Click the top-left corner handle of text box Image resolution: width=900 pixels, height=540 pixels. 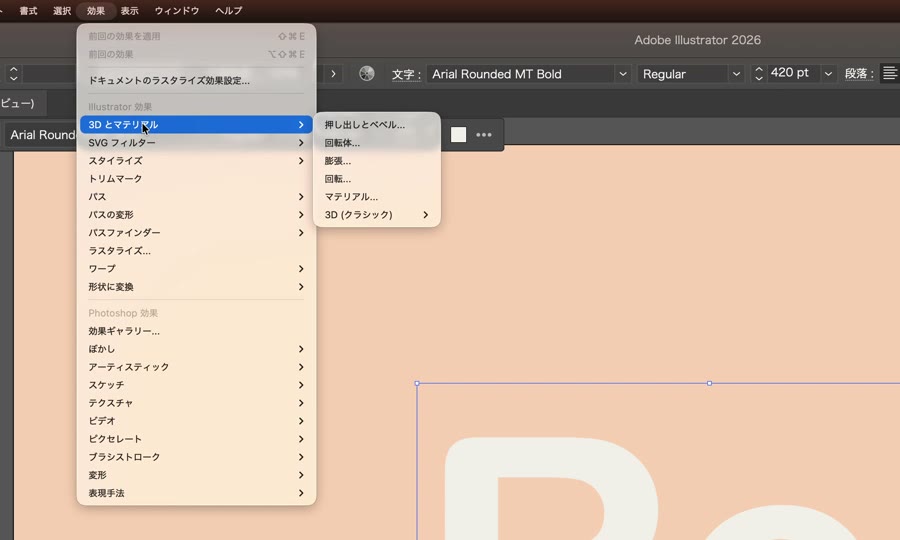tap(417, 383)
